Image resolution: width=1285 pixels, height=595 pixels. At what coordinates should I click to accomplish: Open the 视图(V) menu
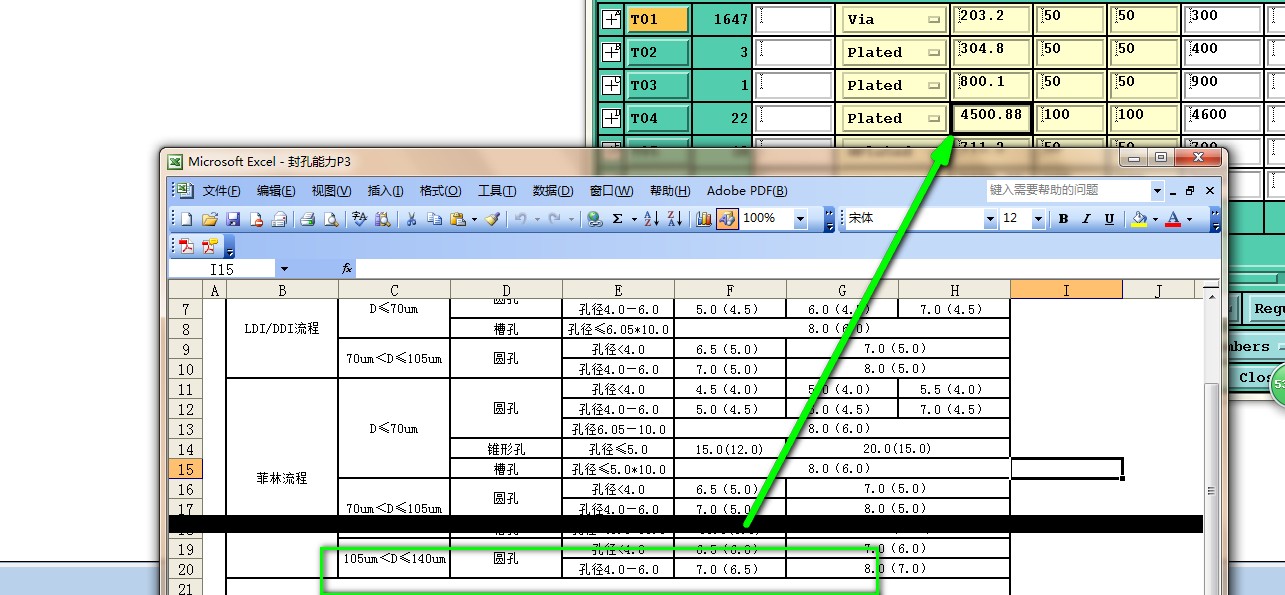click(331, 190)
